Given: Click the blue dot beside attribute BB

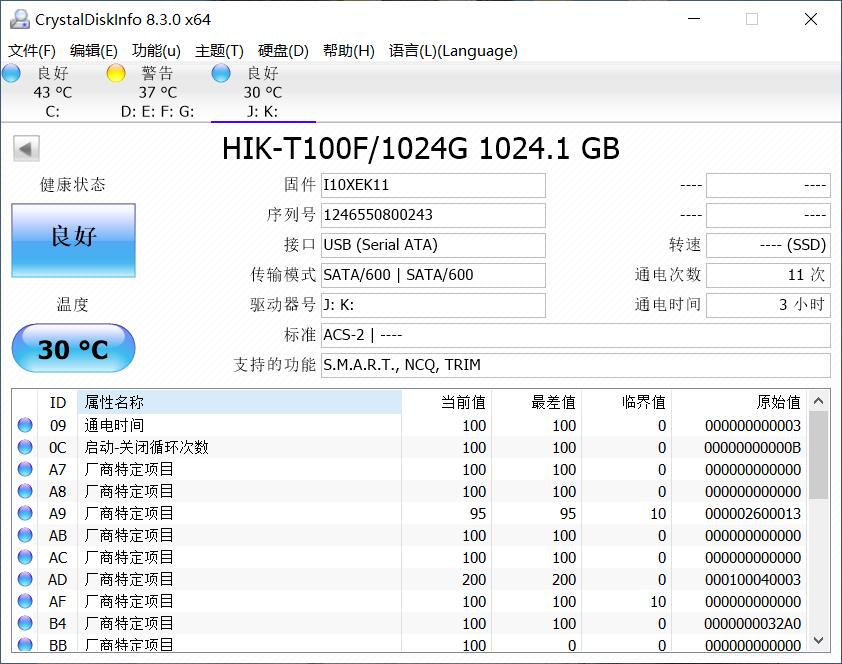Looking at the screenshot, I should click(25, 646).
